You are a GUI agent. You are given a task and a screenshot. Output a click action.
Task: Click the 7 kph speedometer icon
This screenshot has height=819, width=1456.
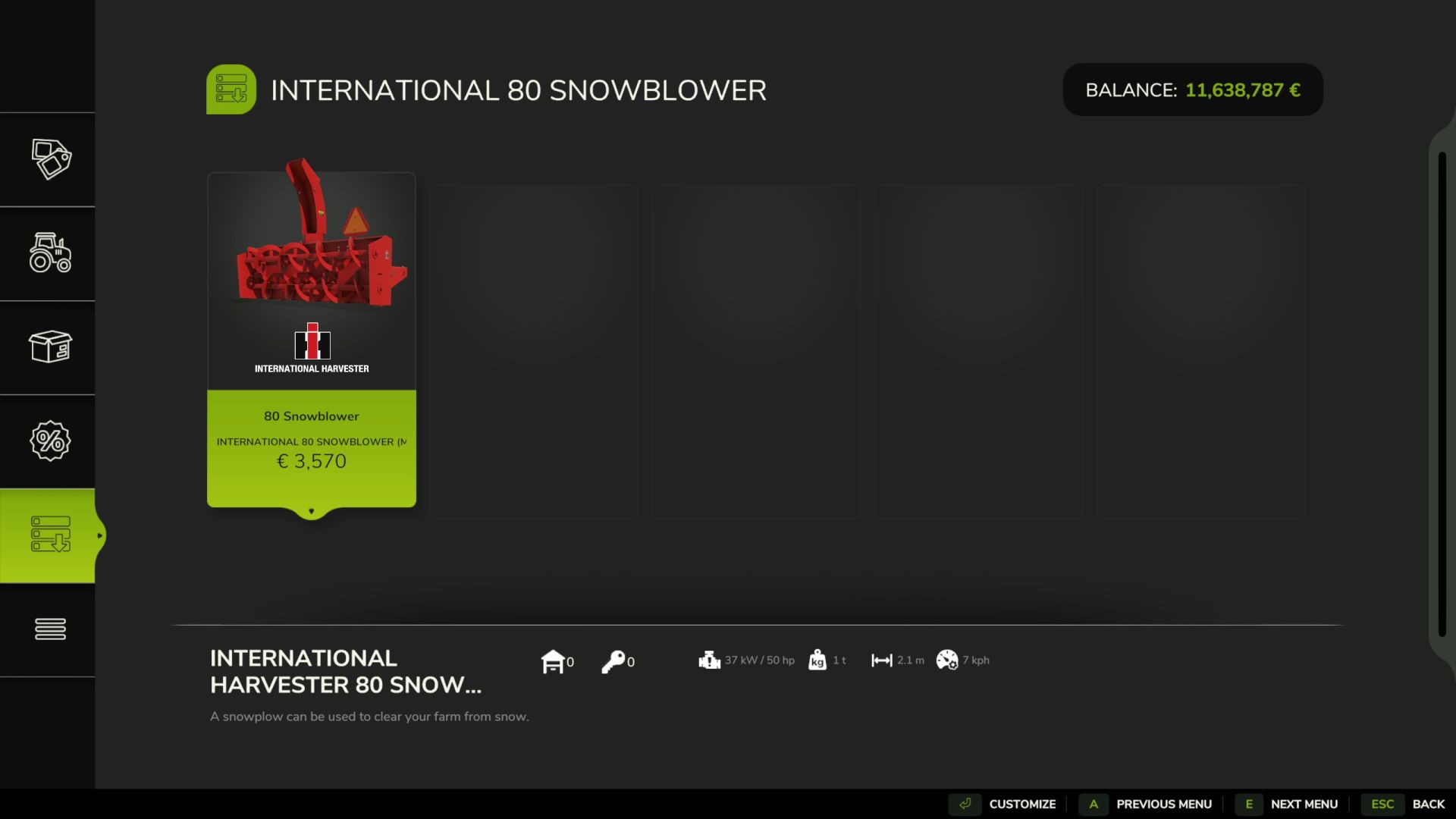click(x=947, y=661)
